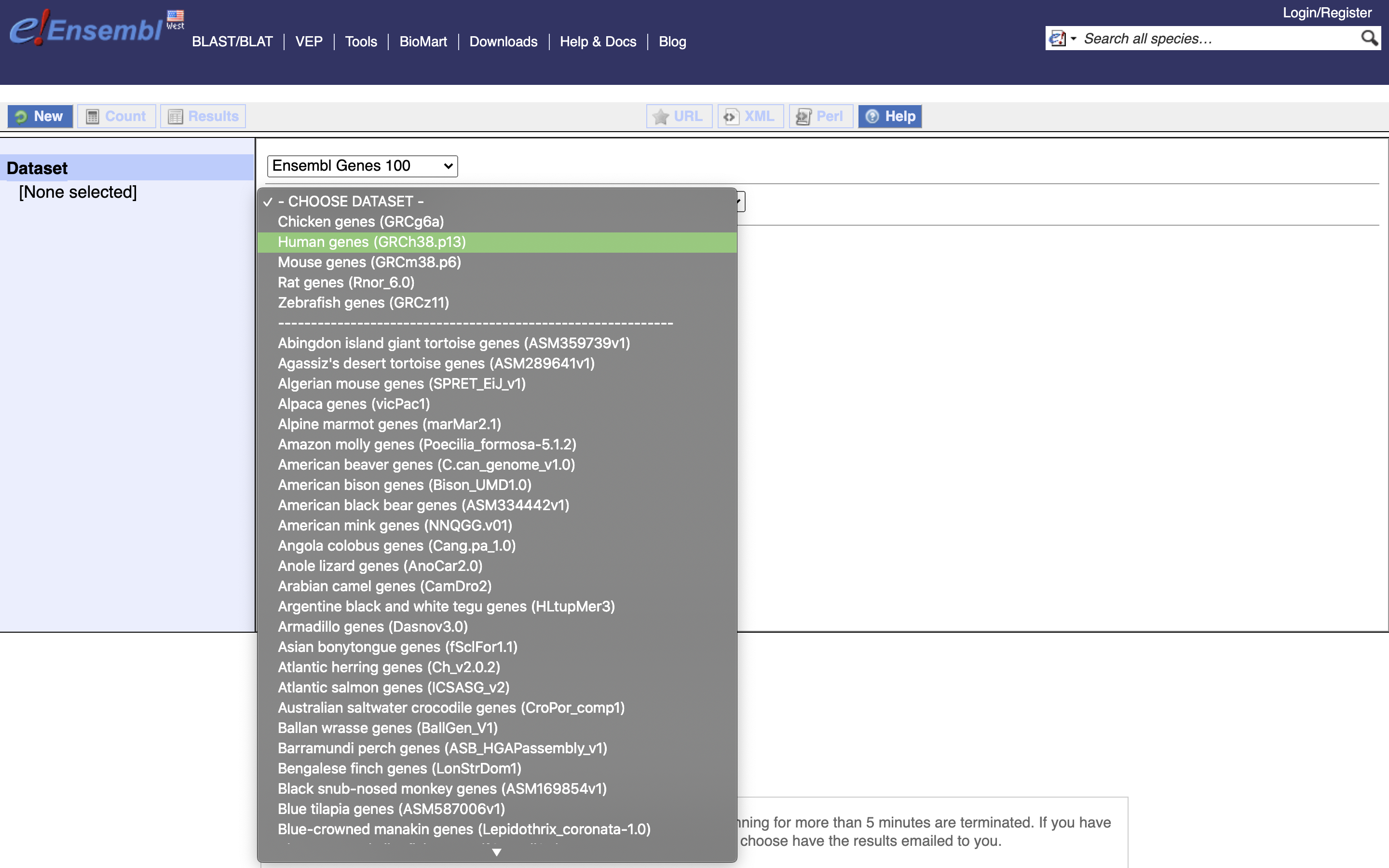Click the URL star button

click(679, 117)
